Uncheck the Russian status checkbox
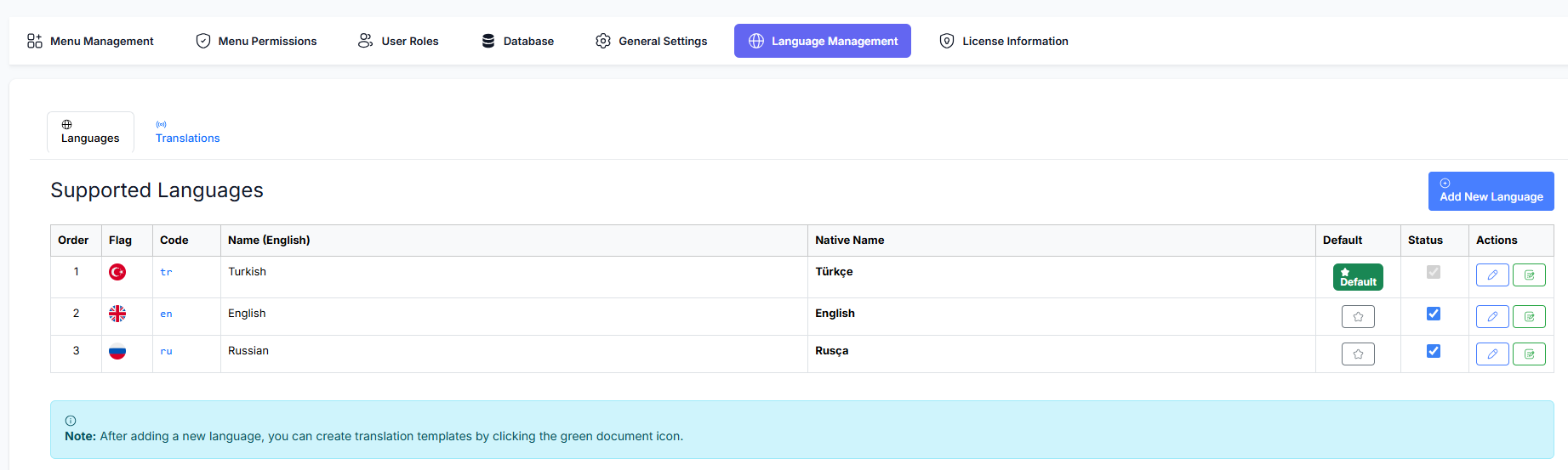Image resolution: width=1568 pixels, height=470 pixels. point(1434,351)
